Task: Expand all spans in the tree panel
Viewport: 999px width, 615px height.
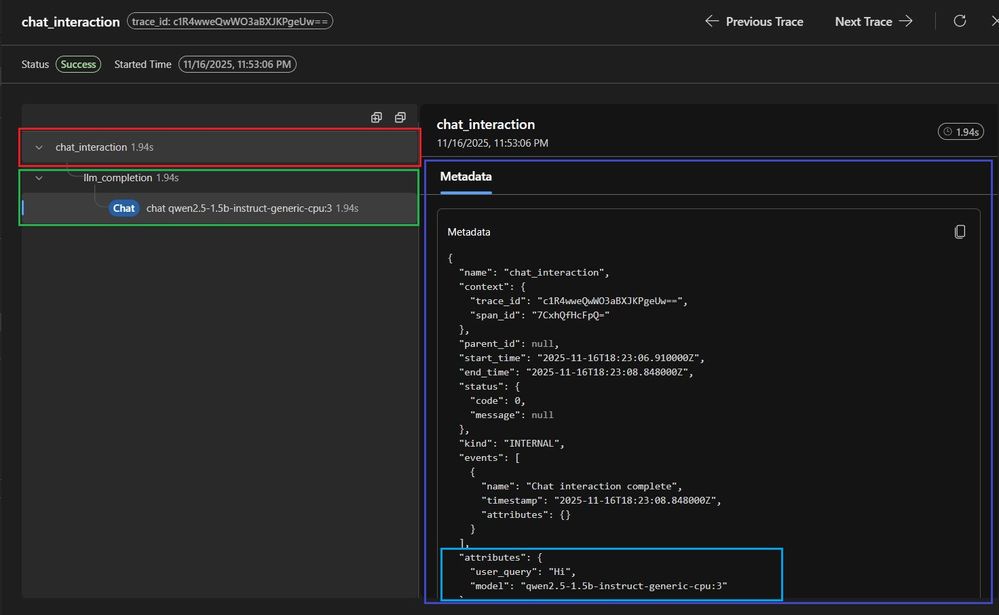Action: (x=377, y=117)
